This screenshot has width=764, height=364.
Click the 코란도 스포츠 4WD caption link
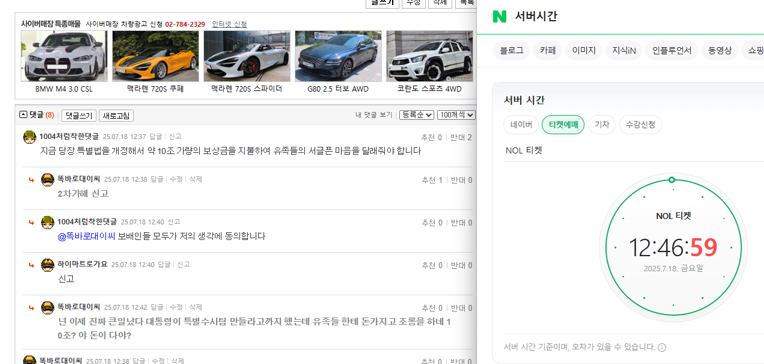click(429, 89)
